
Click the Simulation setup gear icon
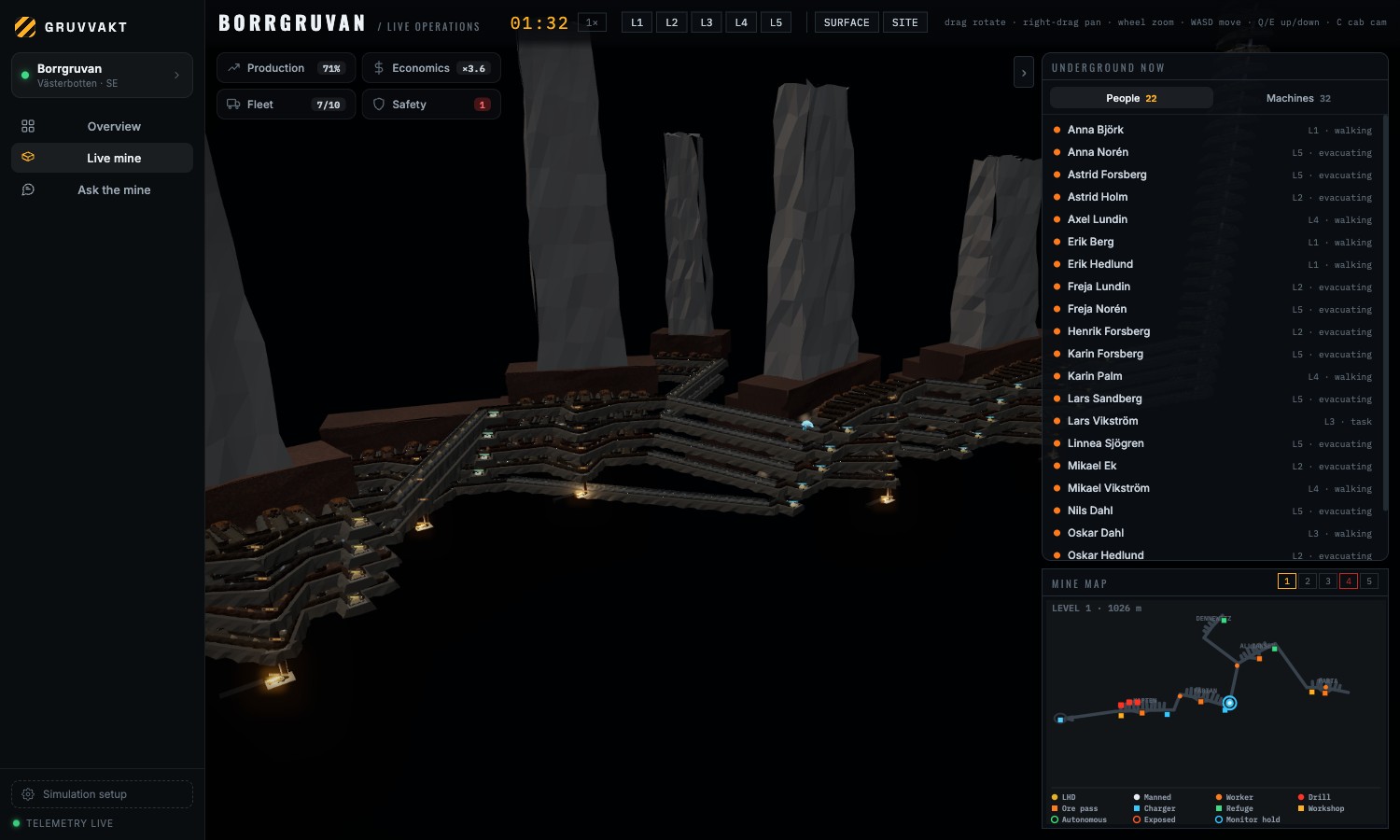pos(28,794)
